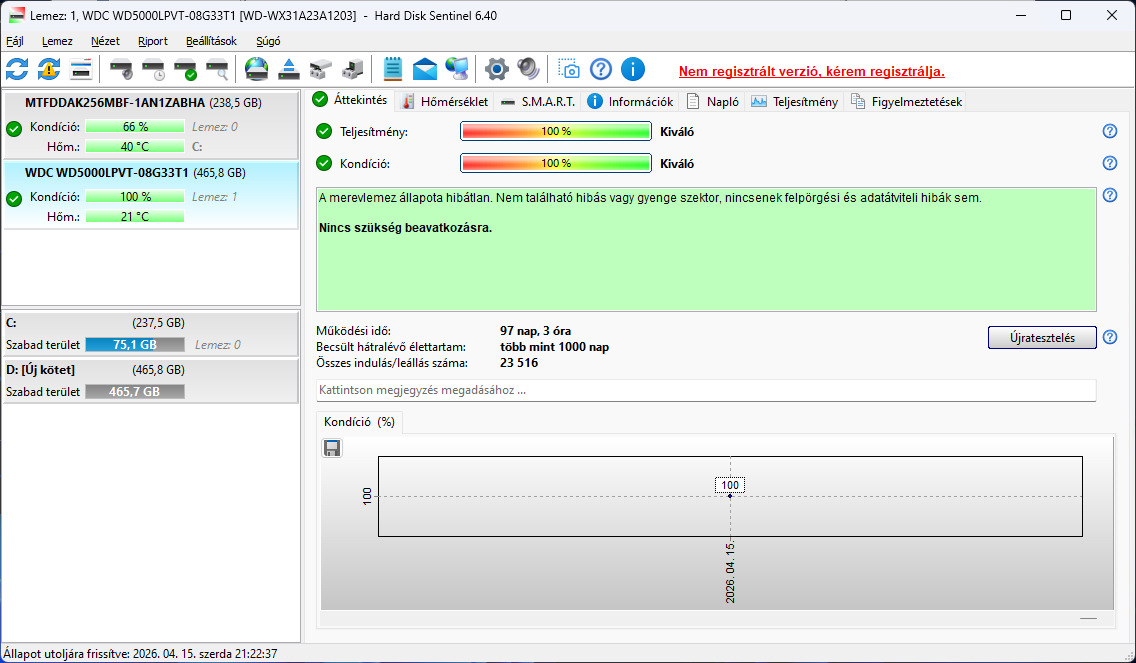
Task: Click the Újratesztelés button
Action: [1042, 338]
